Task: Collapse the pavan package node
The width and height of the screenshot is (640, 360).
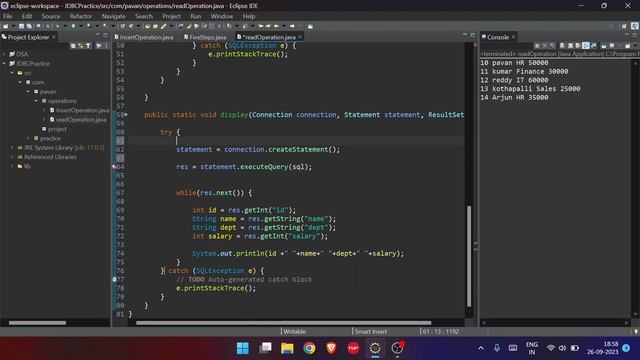Action: click(x=28, y=91)
